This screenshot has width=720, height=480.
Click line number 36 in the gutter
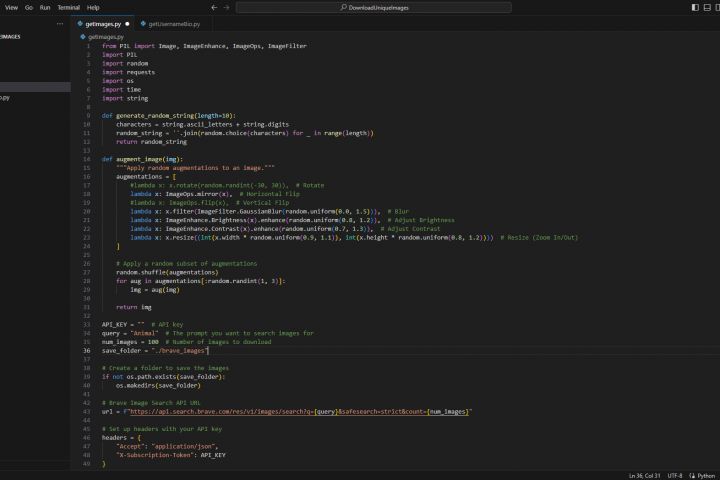coord(87,350)
